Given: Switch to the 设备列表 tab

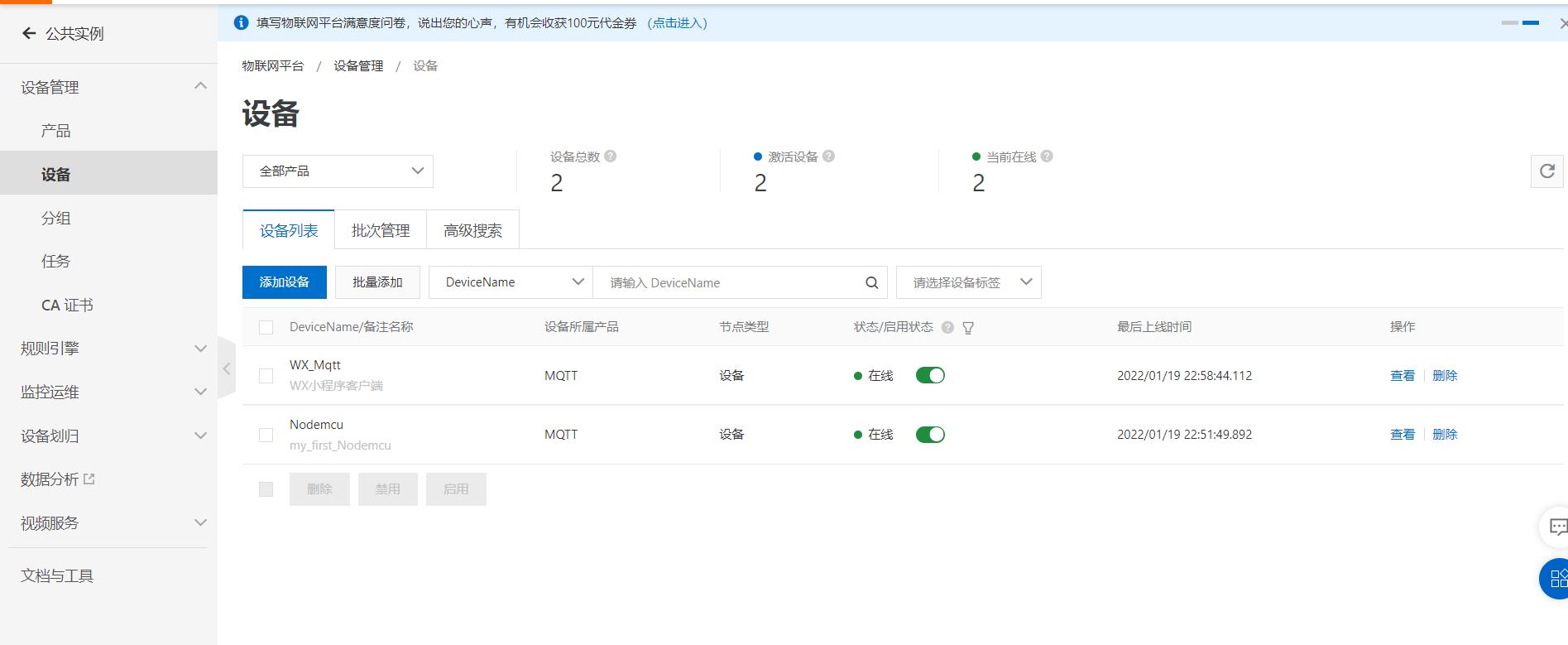Looking at the screenshot, I should (289, 230).
